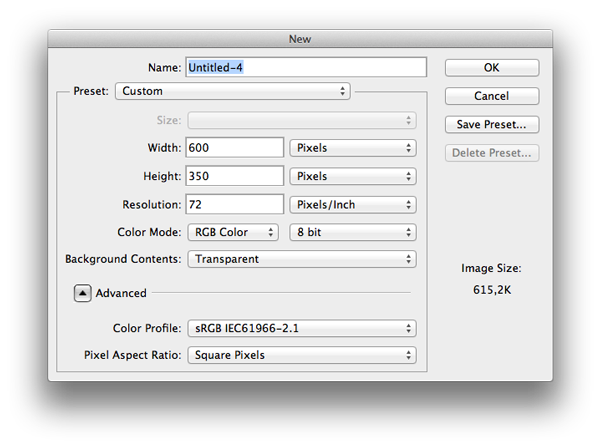Open the Background Contents Transparent dropdown
This screenshot has height=447, width=600.
[x=302, y=259]
